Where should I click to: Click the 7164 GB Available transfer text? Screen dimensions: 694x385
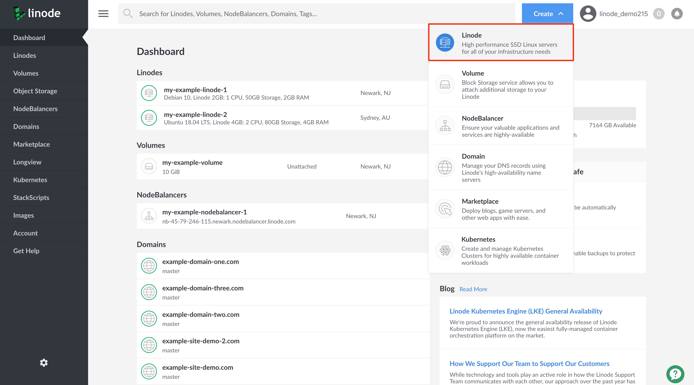point(612,125)
